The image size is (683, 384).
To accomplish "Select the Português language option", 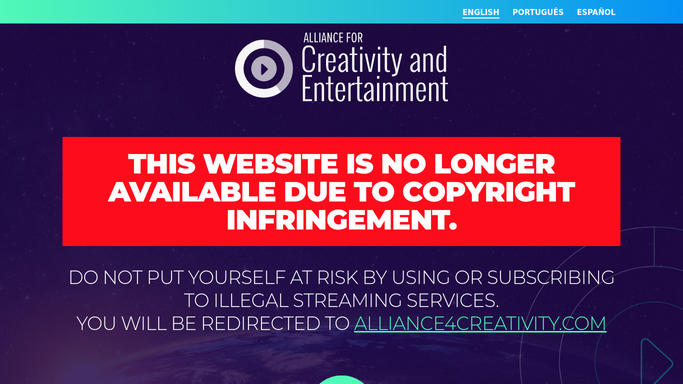I will (x=538, y=12).
